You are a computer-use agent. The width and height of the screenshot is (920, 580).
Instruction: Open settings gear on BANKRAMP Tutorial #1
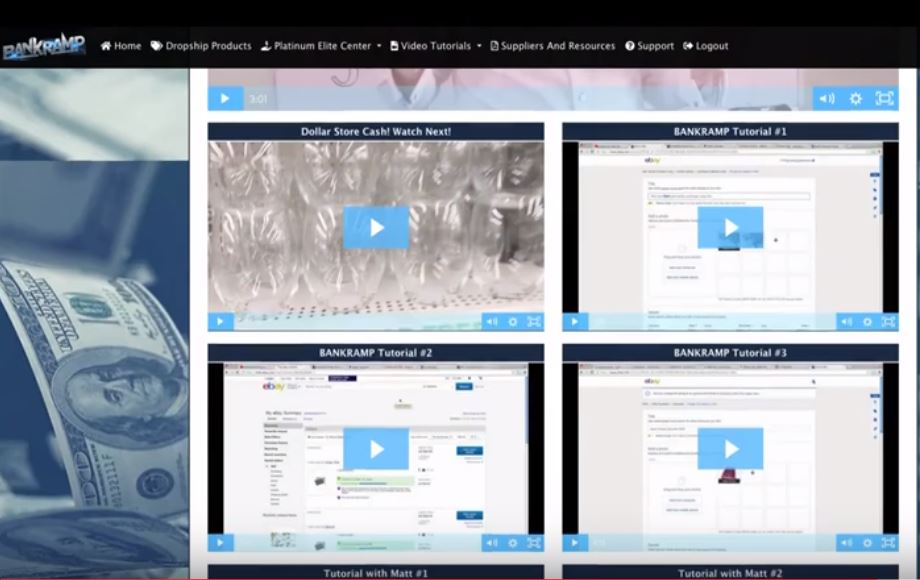(x=867, y=321)
